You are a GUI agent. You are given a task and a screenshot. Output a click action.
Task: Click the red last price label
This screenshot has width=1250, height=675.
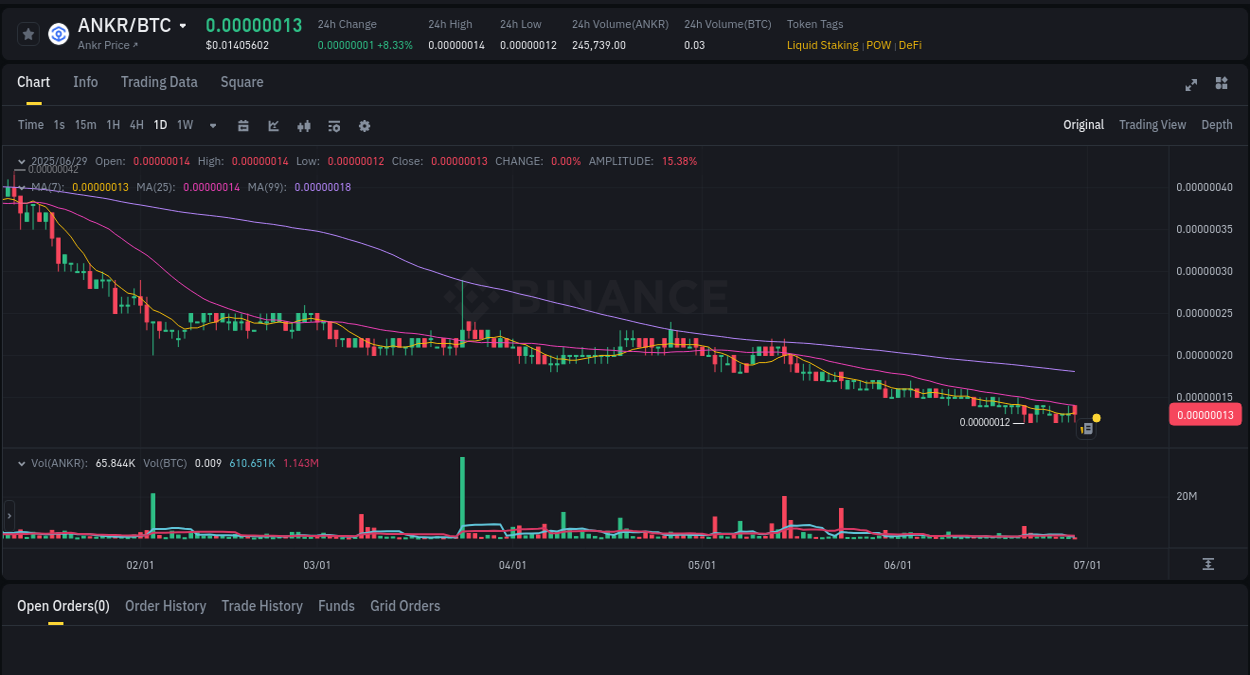point(1204,413)
